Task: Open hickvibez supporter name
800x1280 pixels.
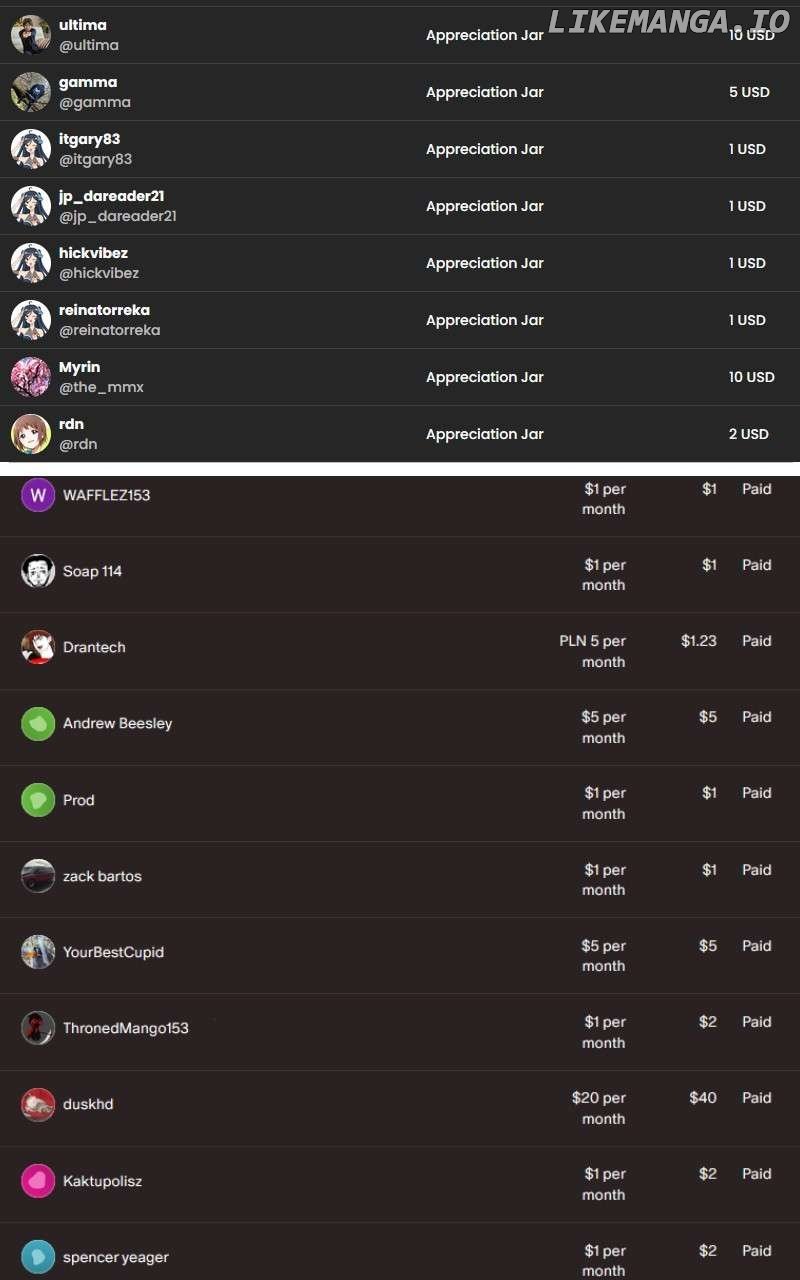Action: coord(93,253)
